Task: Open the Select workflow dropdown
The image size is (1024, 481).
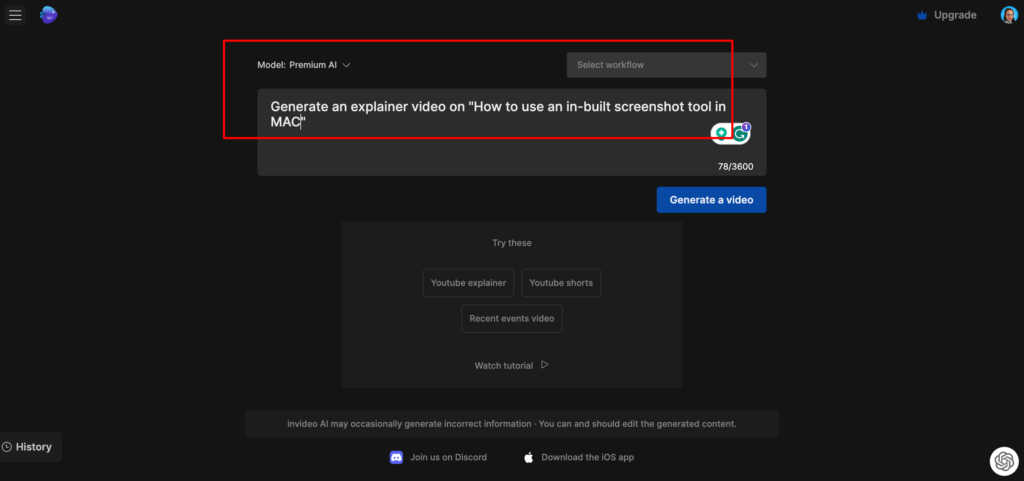Action: click(x=666, y=65)
